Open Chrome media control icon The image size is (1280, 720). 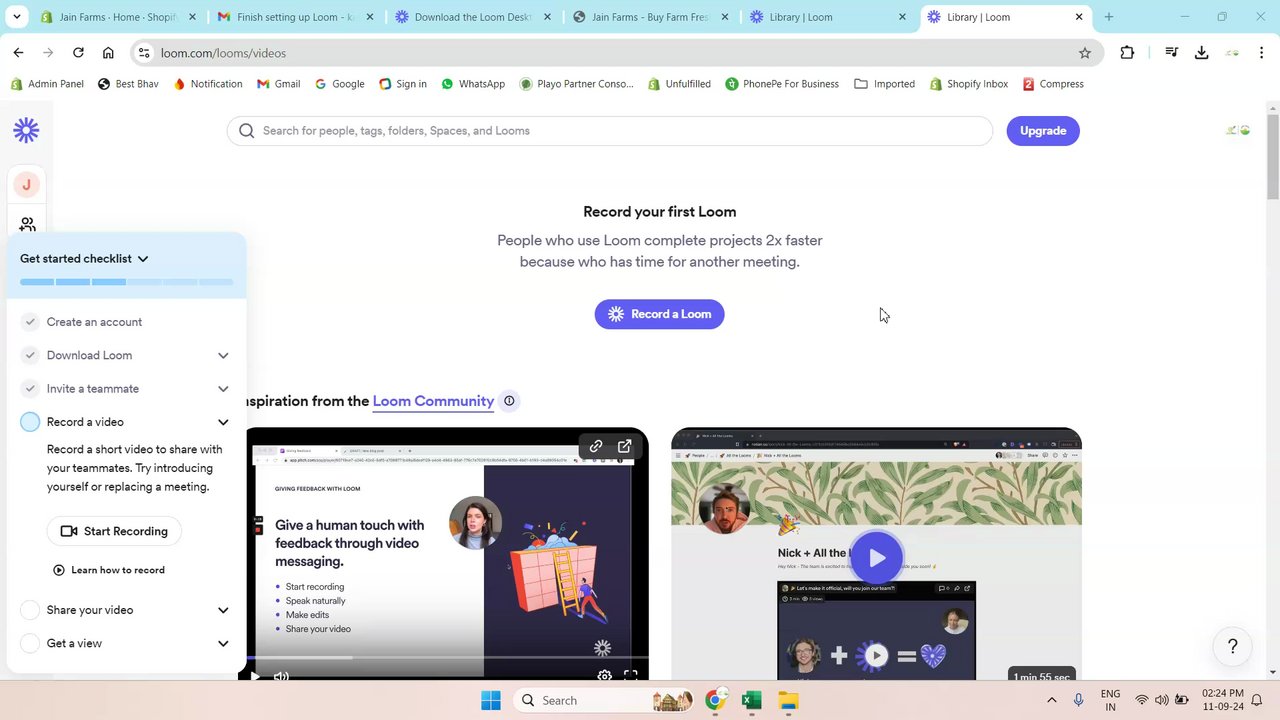click(1172, 53)
